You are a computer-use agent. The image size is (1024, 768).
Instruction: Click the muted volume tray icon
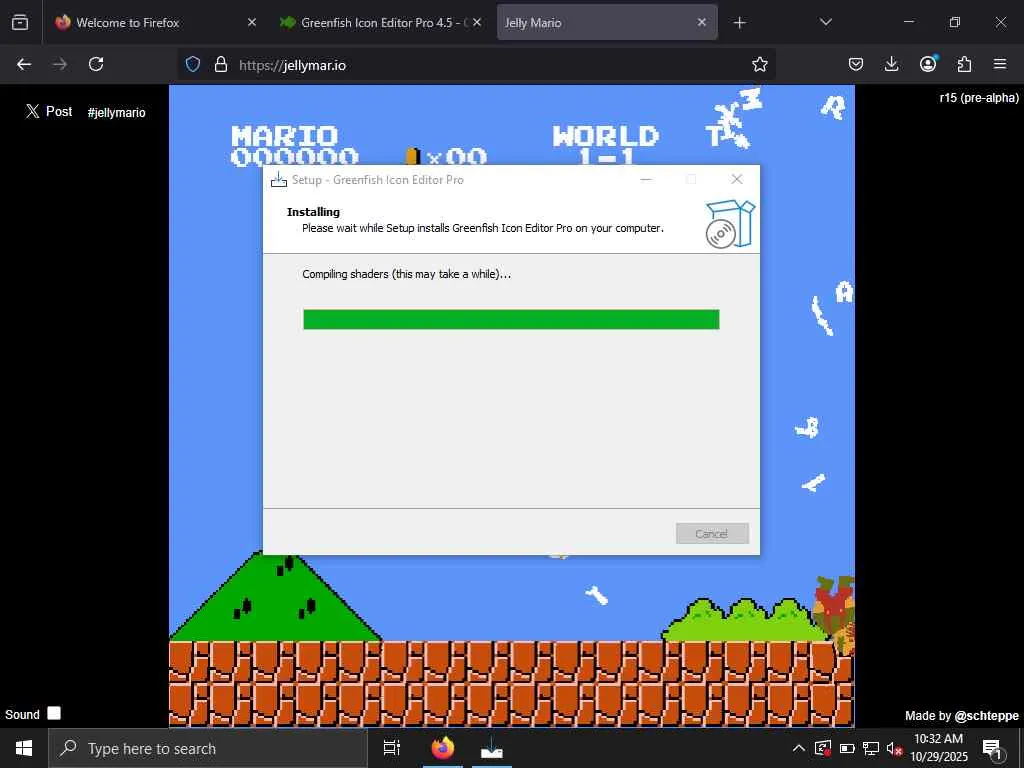tap(894, 748)
